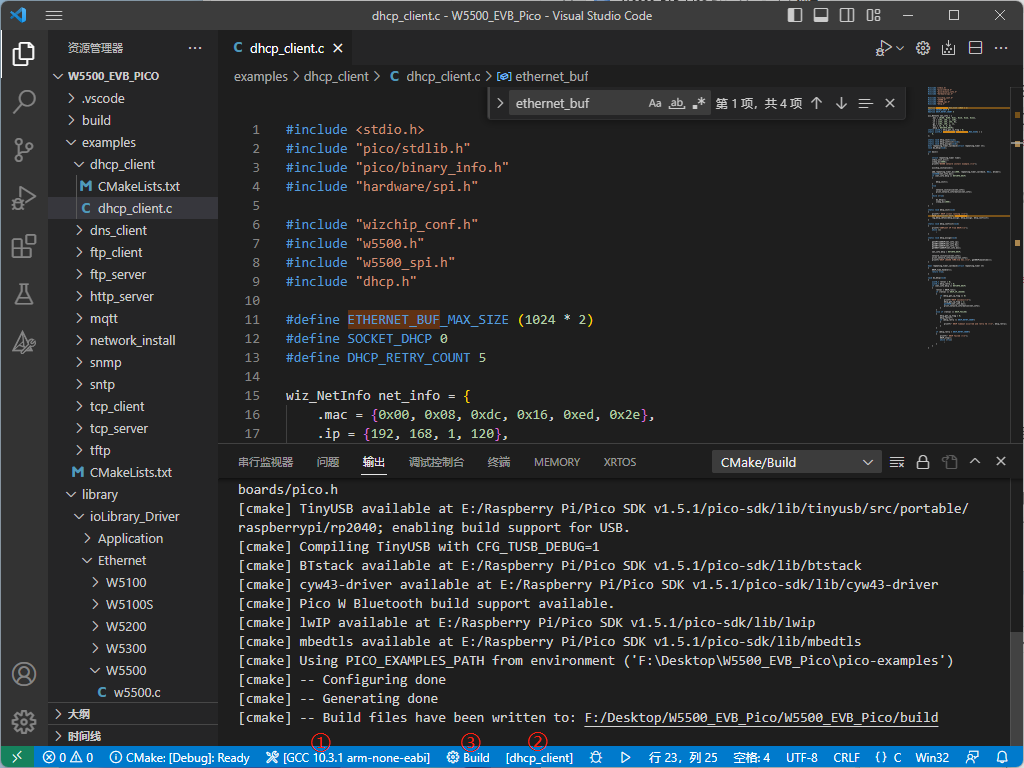Switch to the 问题 panel tab
This screenshot has height=768, width=1024.
point(328,462)
